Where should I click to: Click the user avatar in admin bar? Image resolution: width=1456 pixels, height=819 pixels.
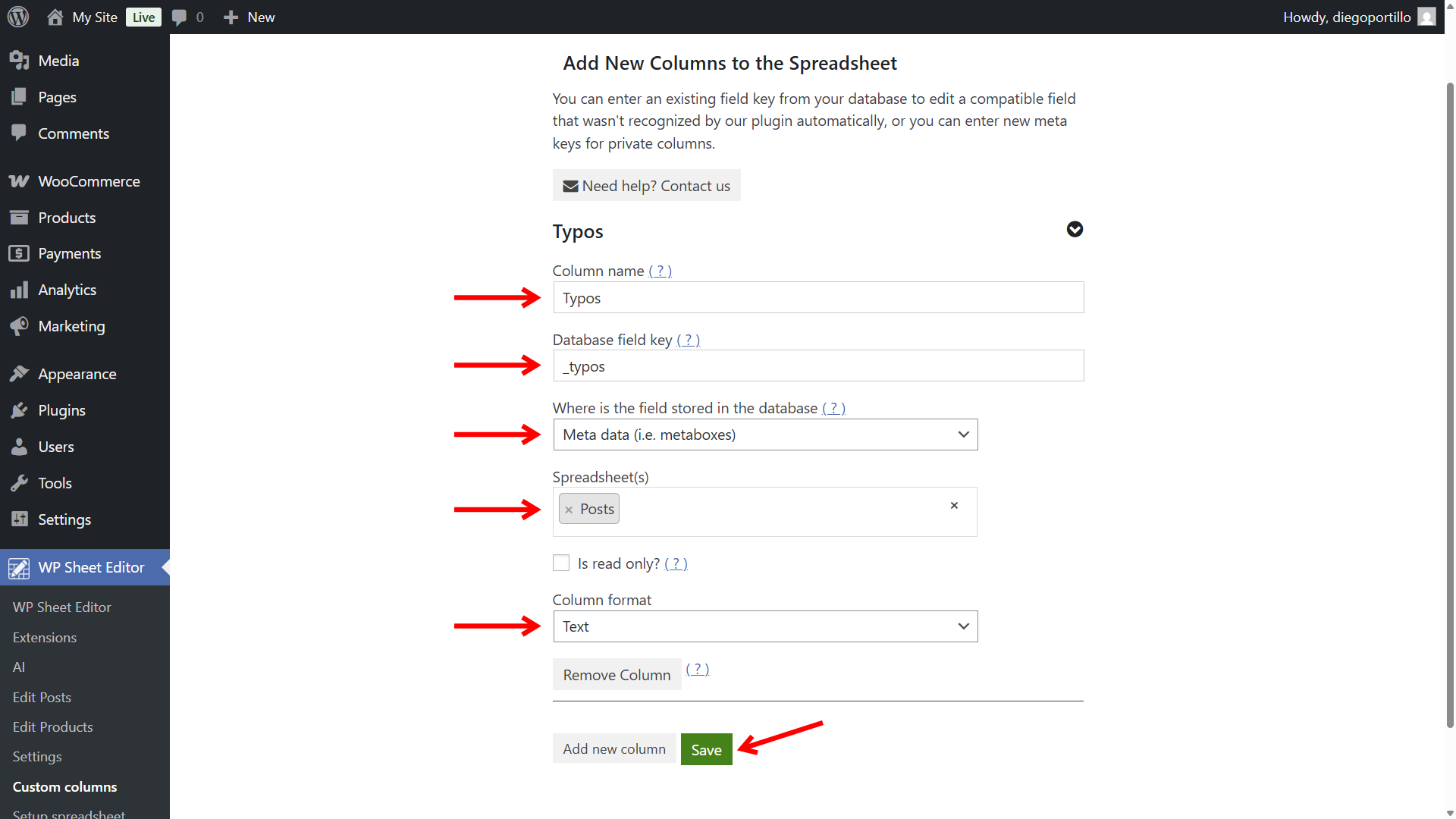1426,17
